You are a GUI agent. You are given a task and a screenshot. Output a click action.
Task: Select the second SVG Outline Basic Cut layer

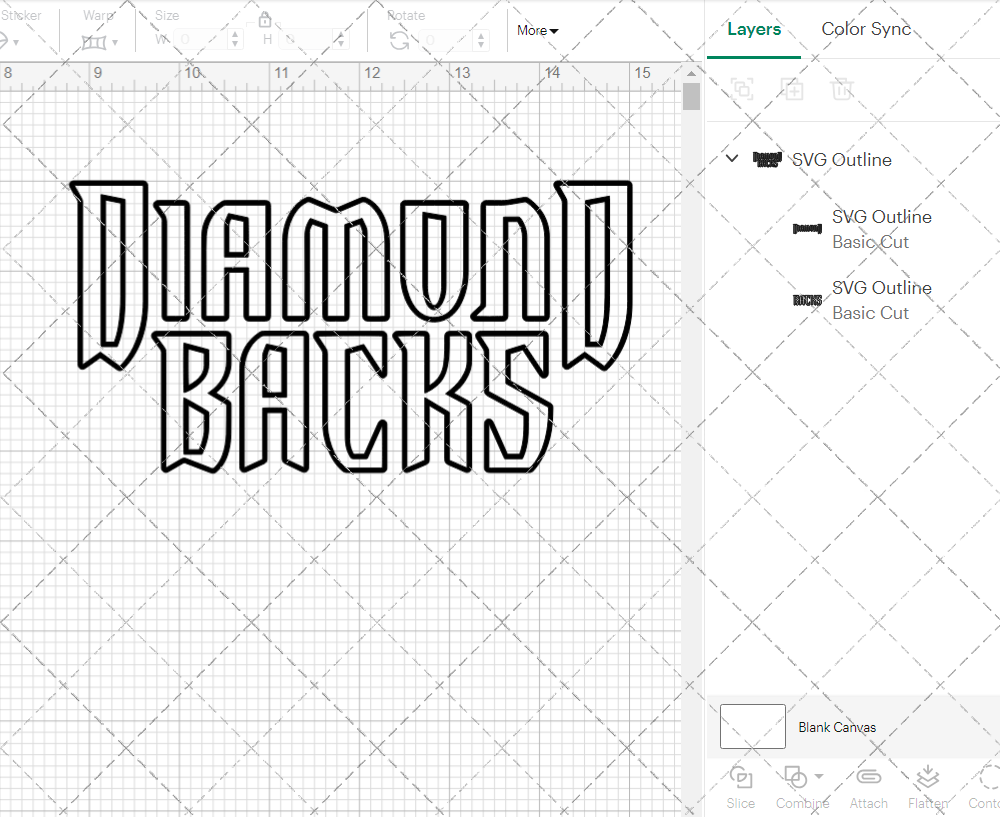coord(881,300)
